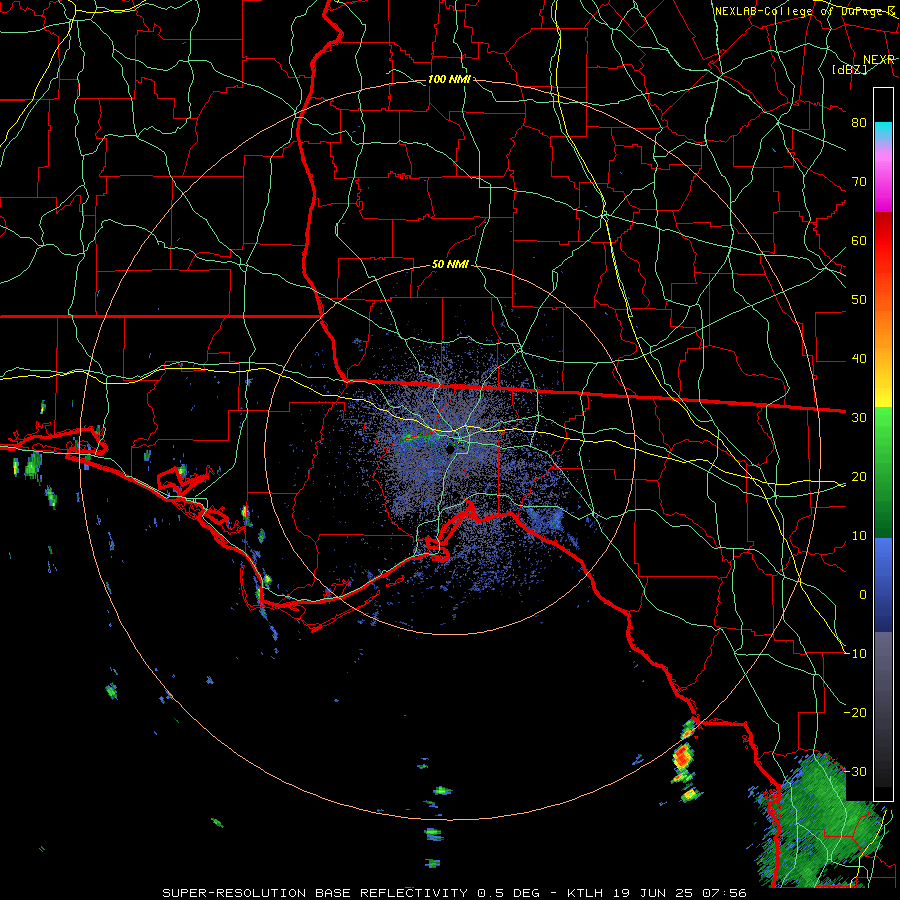Click the 80 value on the dBZ scale
900x900 pixels.
pos(859,122)
